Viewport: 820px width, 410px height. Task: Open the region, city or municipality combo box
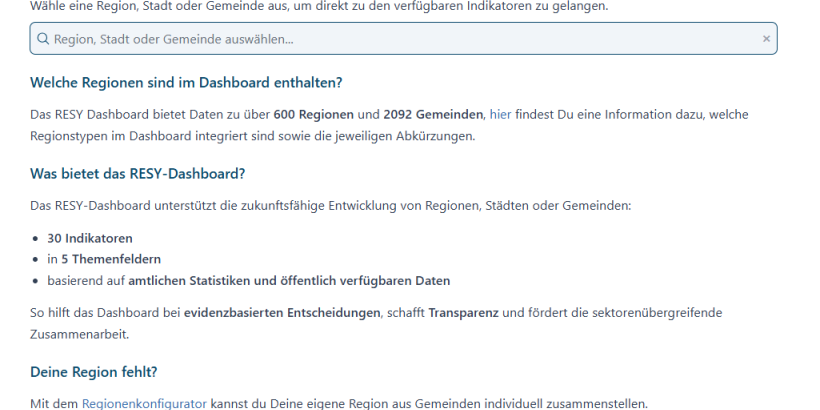point(400,39)
